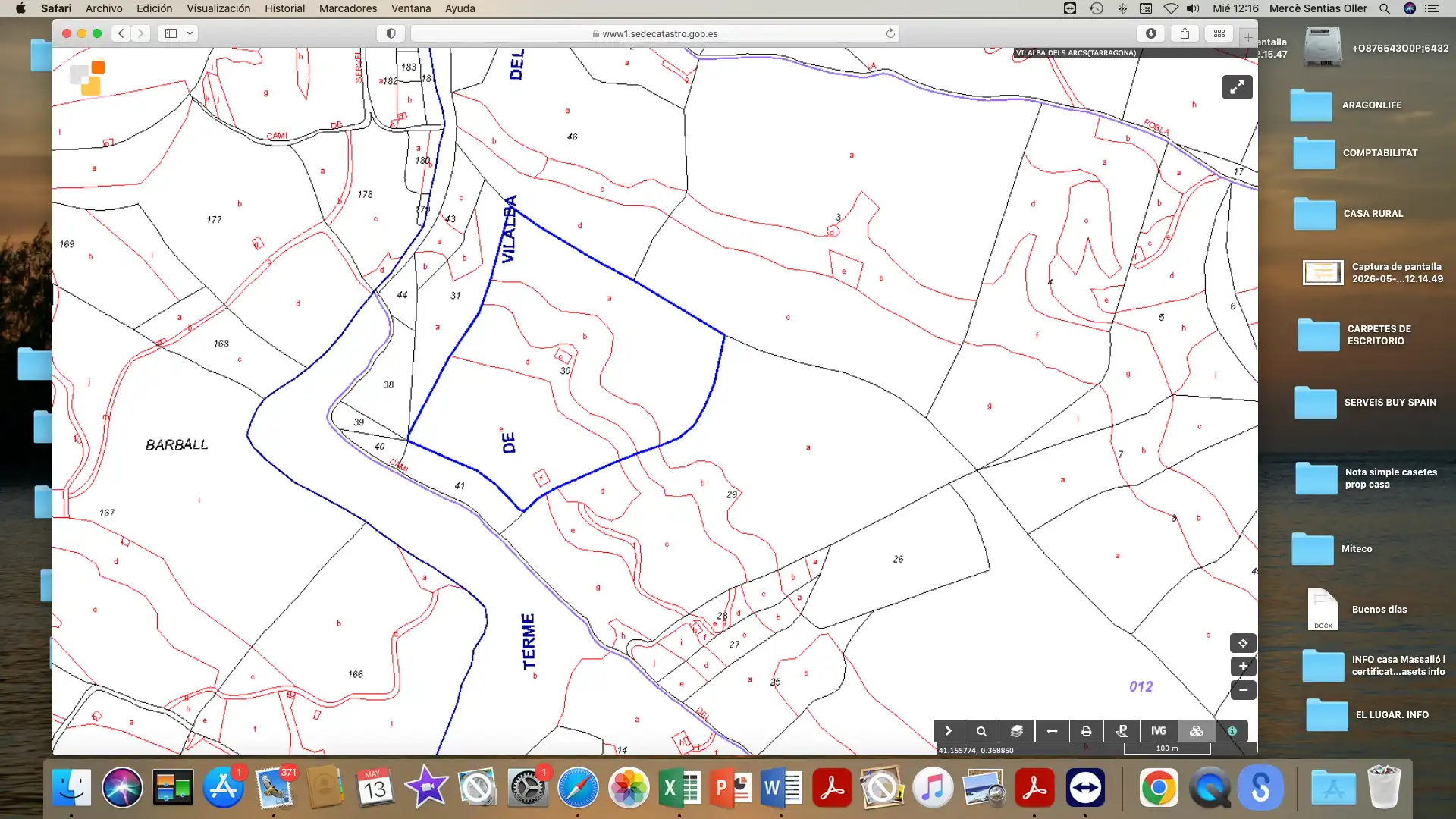1456x819 pixels.
Task: Open the Apple menu
Action: (20, 8)
